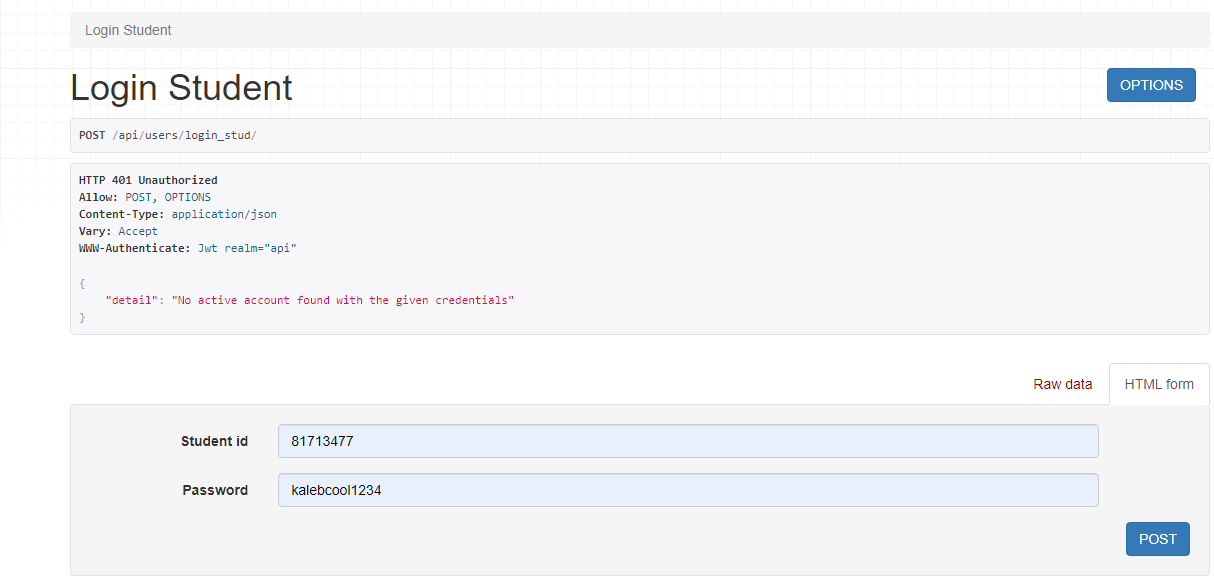
Task: Switch to the Raw data tab
Action: (x=1062, y=384)
